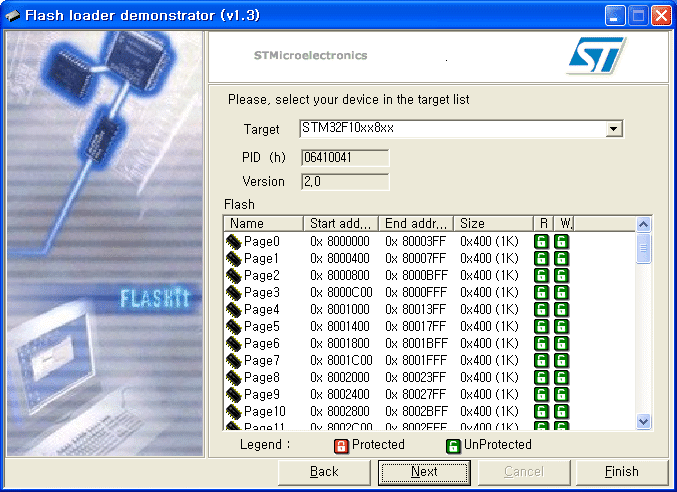Viewport: 677px width, 492px height.
Task: Select start address 0x 8000000
Action: (x=340, y=241)
